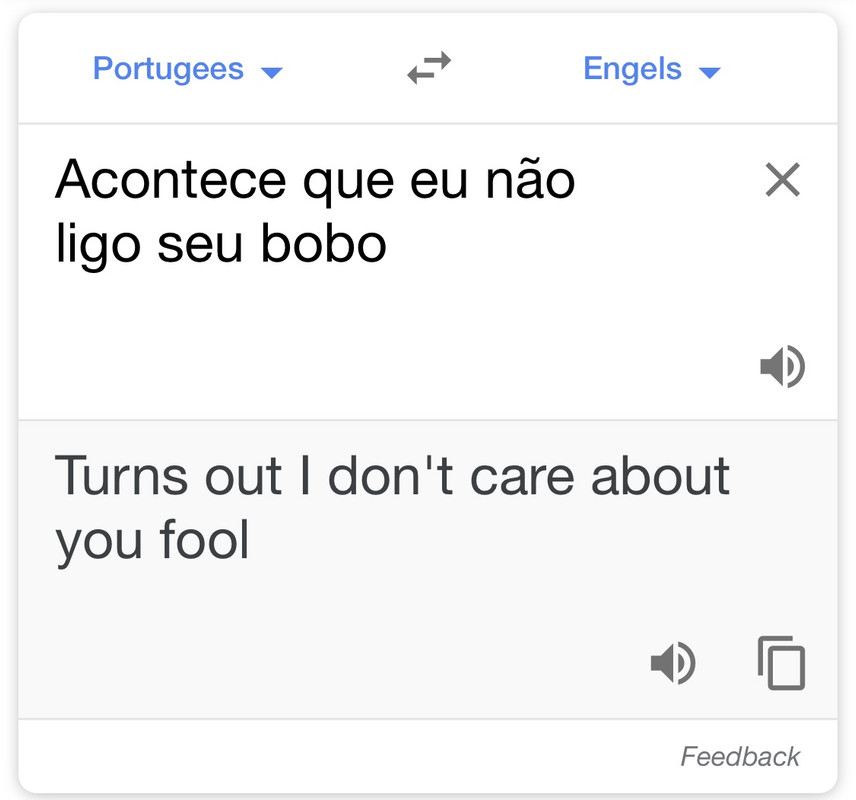This screenshot has height=800, width=856.
Task: Open the Feedback link
Action: click(x=740, y=757)
